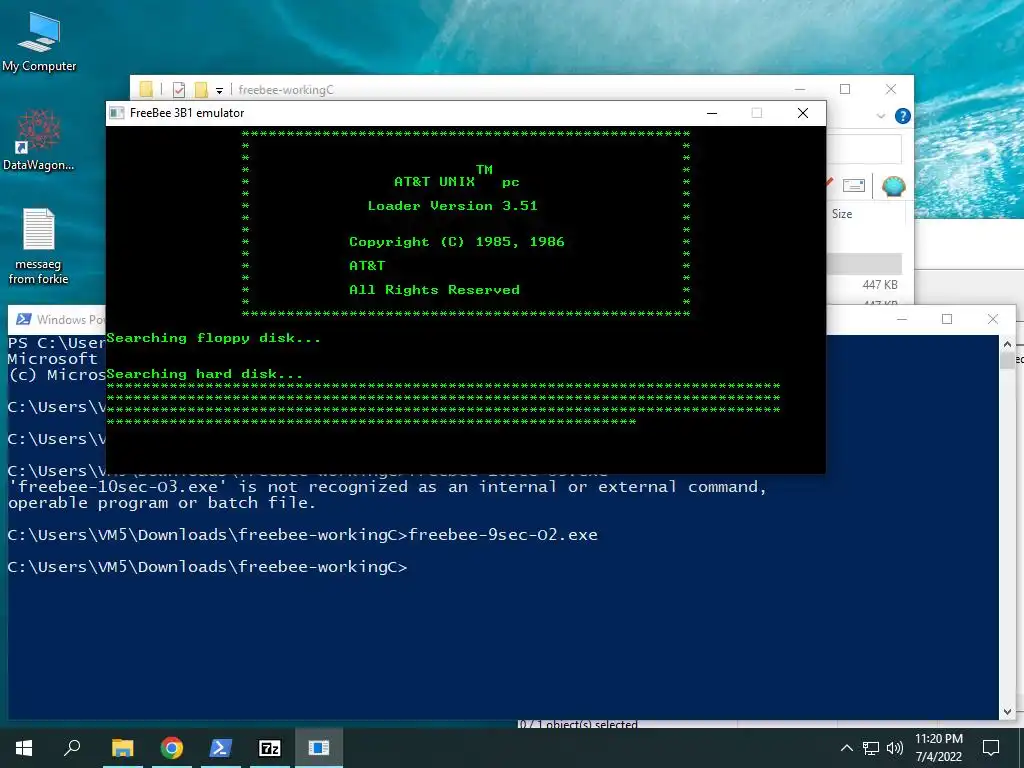The image size is (1024, 768).
Task: Maximize the freebee-workingC Explorer window
Action: [x=845, y=89]
